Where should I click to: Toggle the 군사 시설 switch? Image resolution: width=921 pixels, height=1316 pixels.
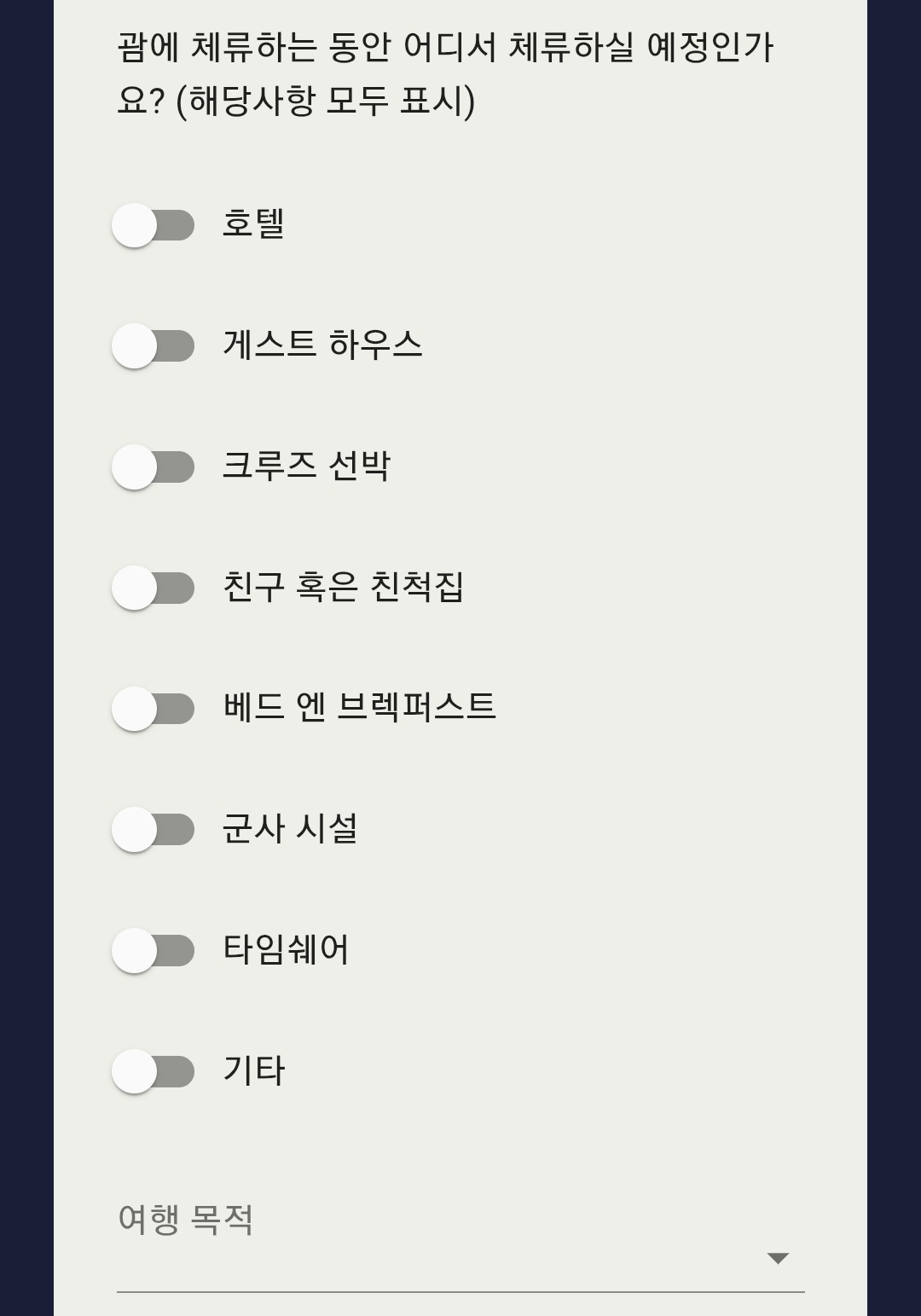click(x=153, y=829)
